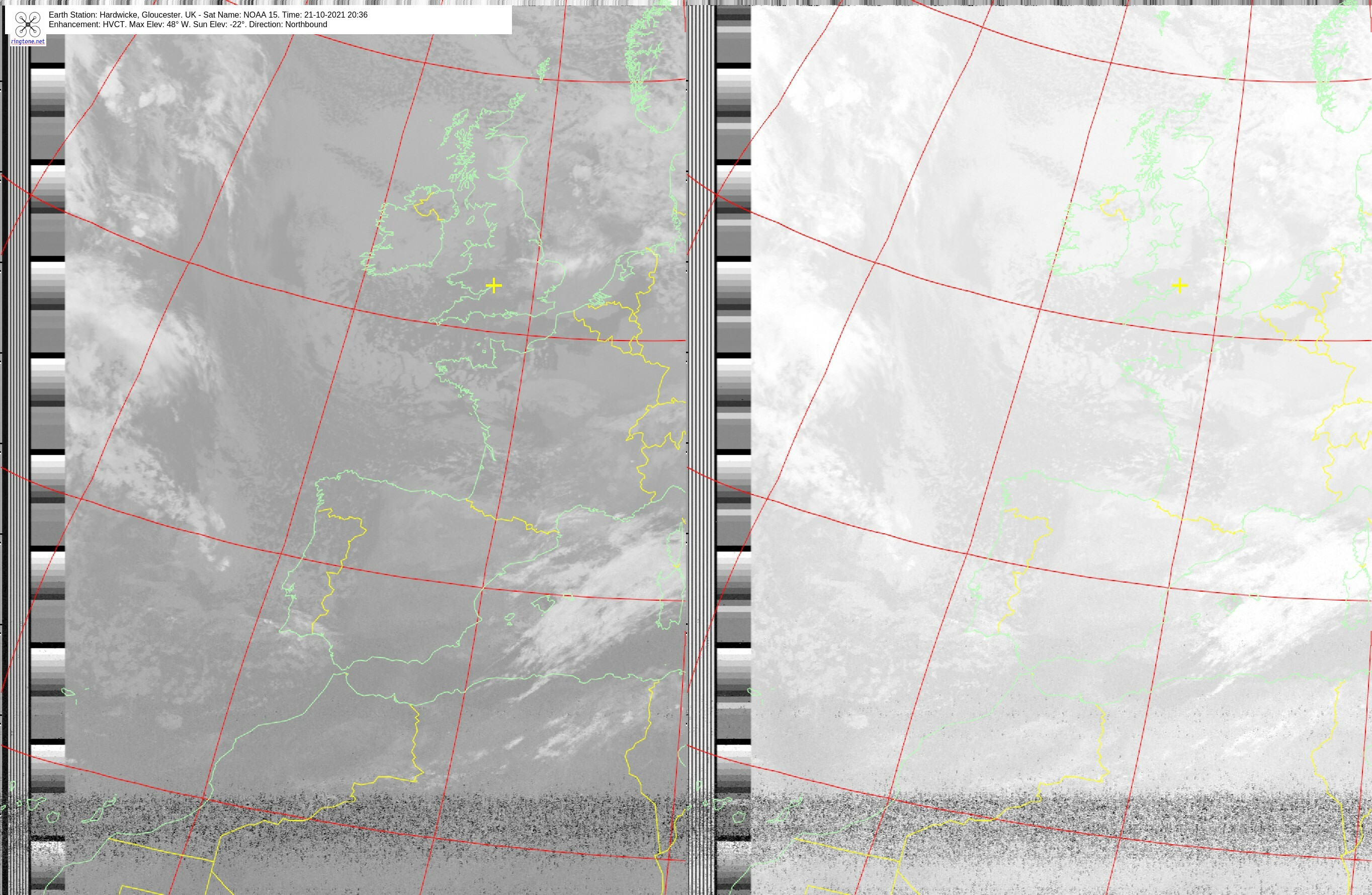Click the Shetland Islands outline on left image
This screenshot has height=895, width=1372.
pos(543,70)
